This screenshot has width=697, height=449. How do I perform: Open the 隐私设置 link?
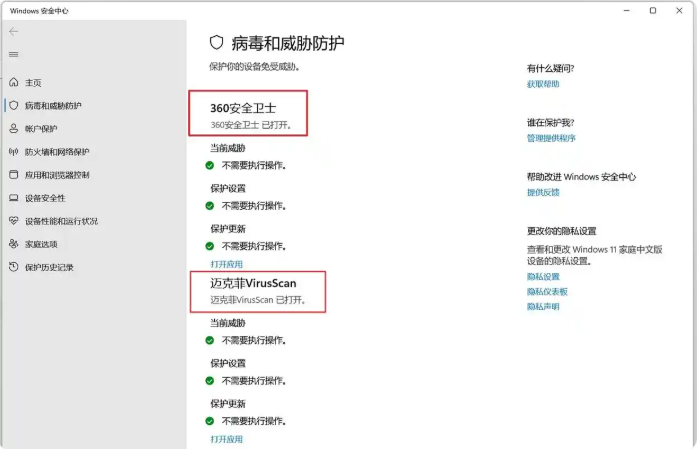[x=543, y=277]
